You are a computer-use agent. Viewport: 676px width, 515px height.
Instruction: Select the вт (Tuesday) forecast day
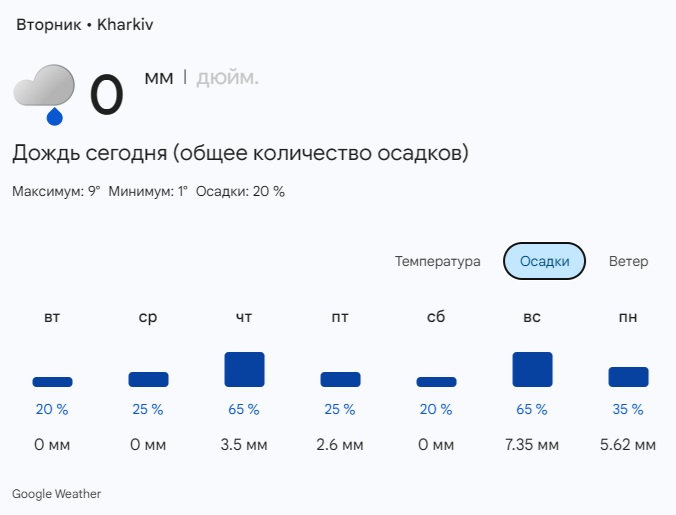point(52,318)
